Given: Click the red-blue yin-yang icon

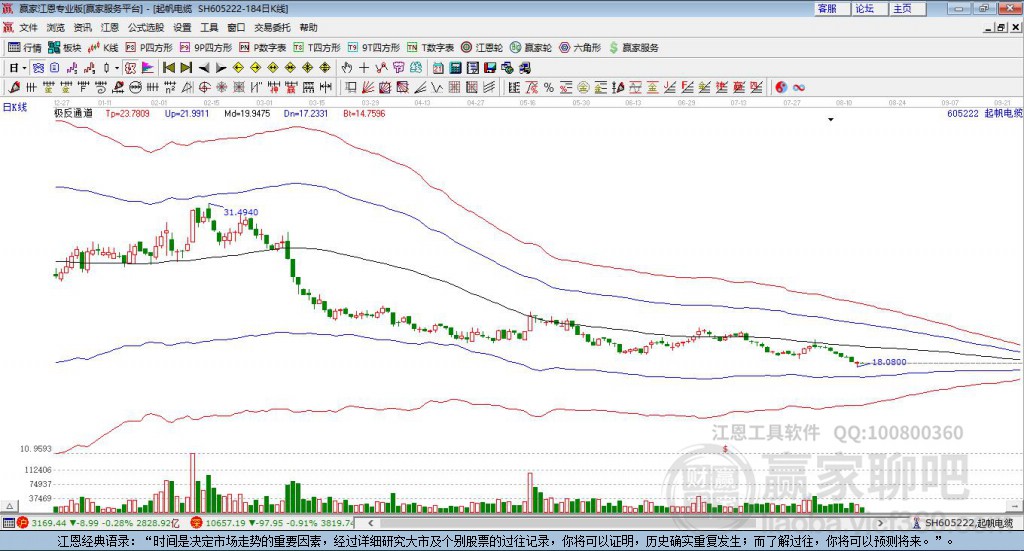Looking at the screenshot, I should pyautogui.click(x=781, y=87).
